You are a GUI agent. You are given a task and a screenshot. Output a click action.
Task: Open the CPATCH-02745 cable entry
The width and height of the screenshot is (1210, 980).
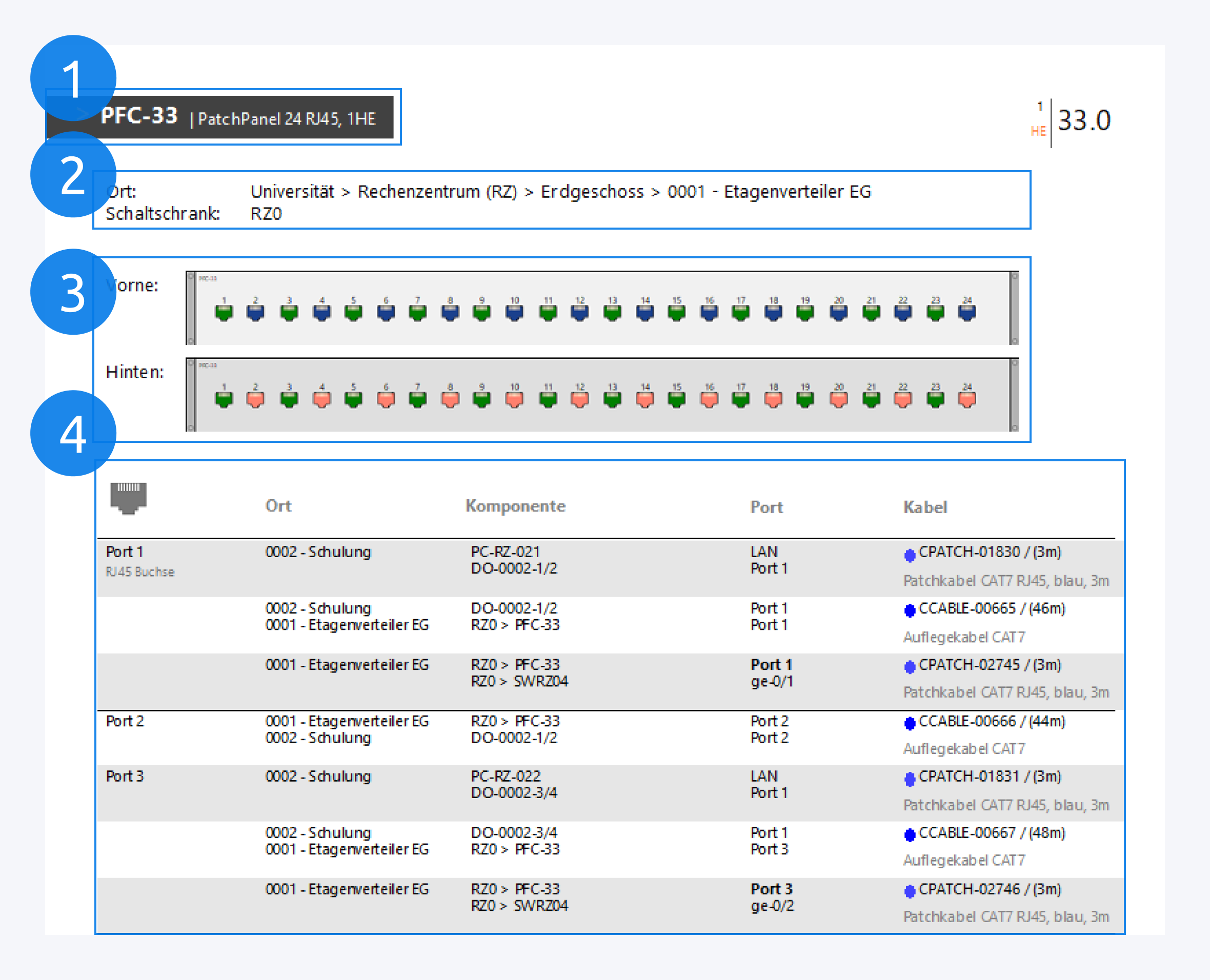tap(969, 665)
